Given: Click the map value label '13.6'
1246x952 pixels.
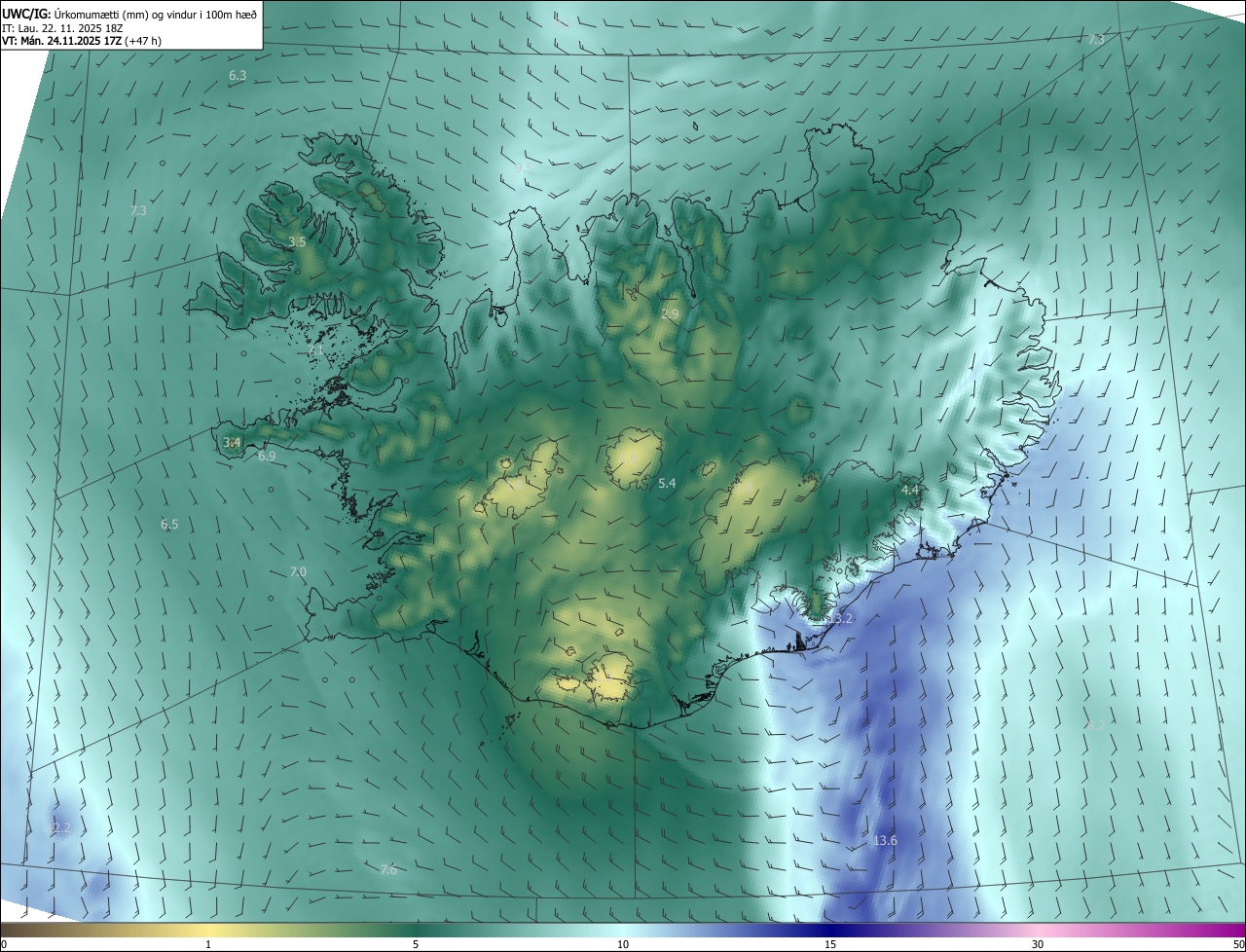Looking at the screenshot, I should click(885, 840).
